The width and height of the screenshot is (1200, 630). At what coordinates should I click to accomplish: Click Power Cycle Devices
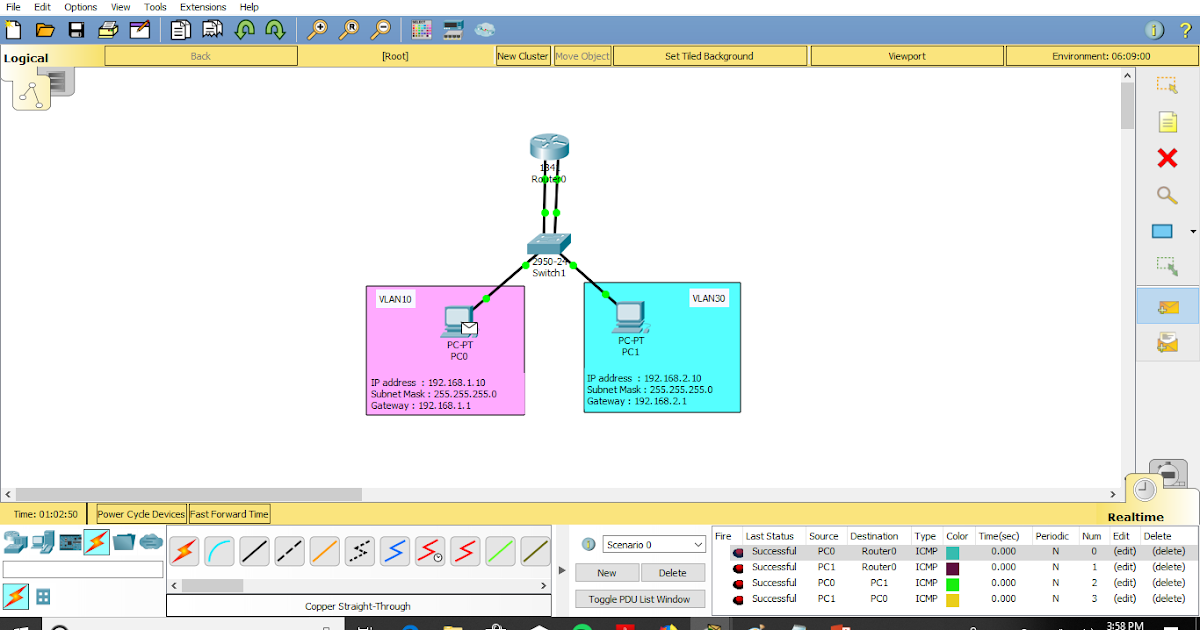pos(139,513)
